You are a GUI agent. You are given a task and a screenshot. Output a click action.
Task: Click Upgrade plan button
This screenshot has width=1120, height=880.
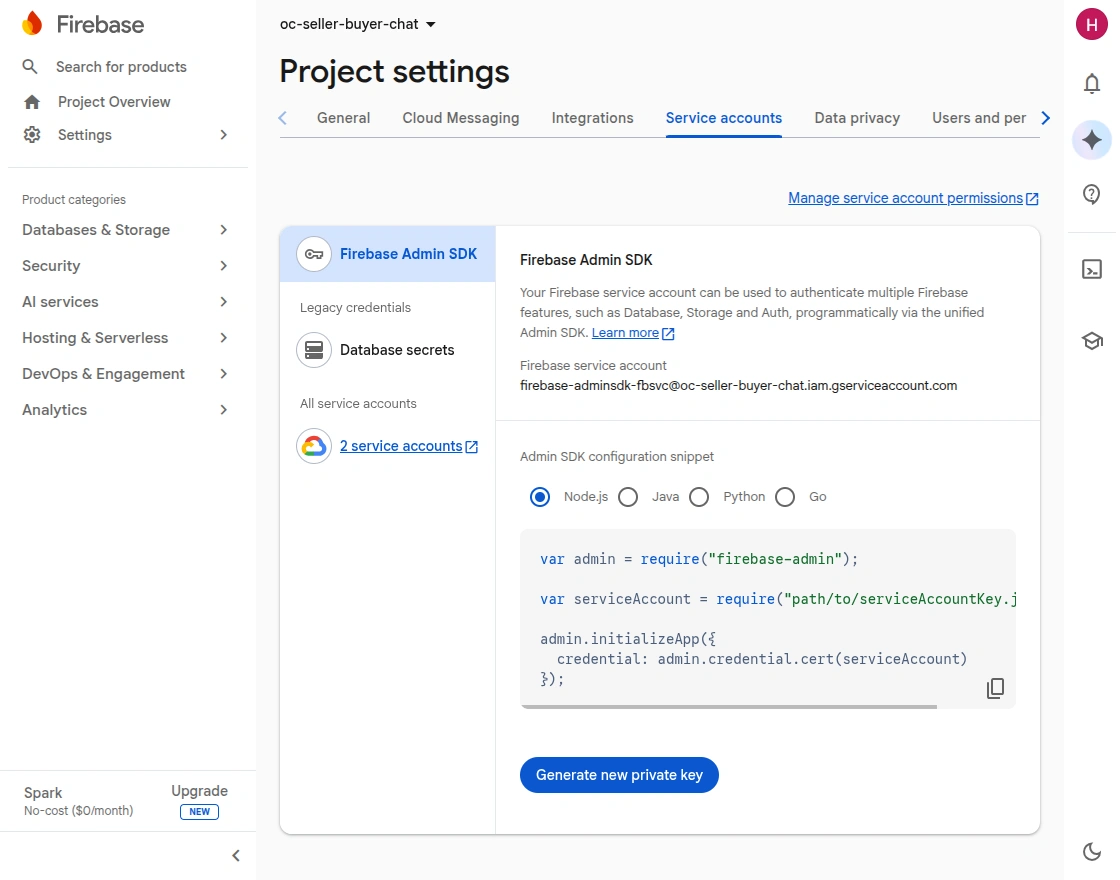pos(199,791)
